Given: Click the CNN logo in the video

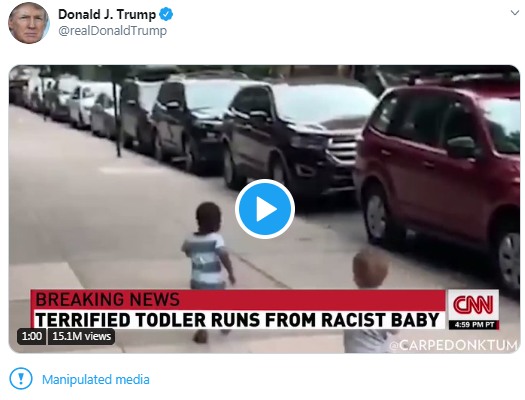Looking at the screenshot, I should click(473, 305).
